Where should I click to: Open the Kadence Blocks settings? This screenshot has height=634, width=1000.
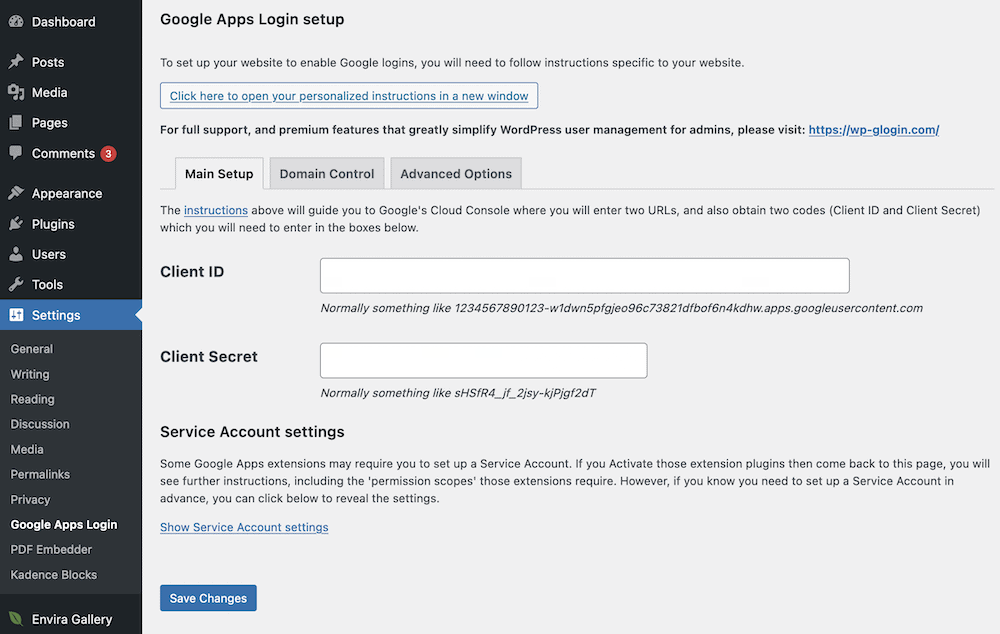tap(54, 575)
